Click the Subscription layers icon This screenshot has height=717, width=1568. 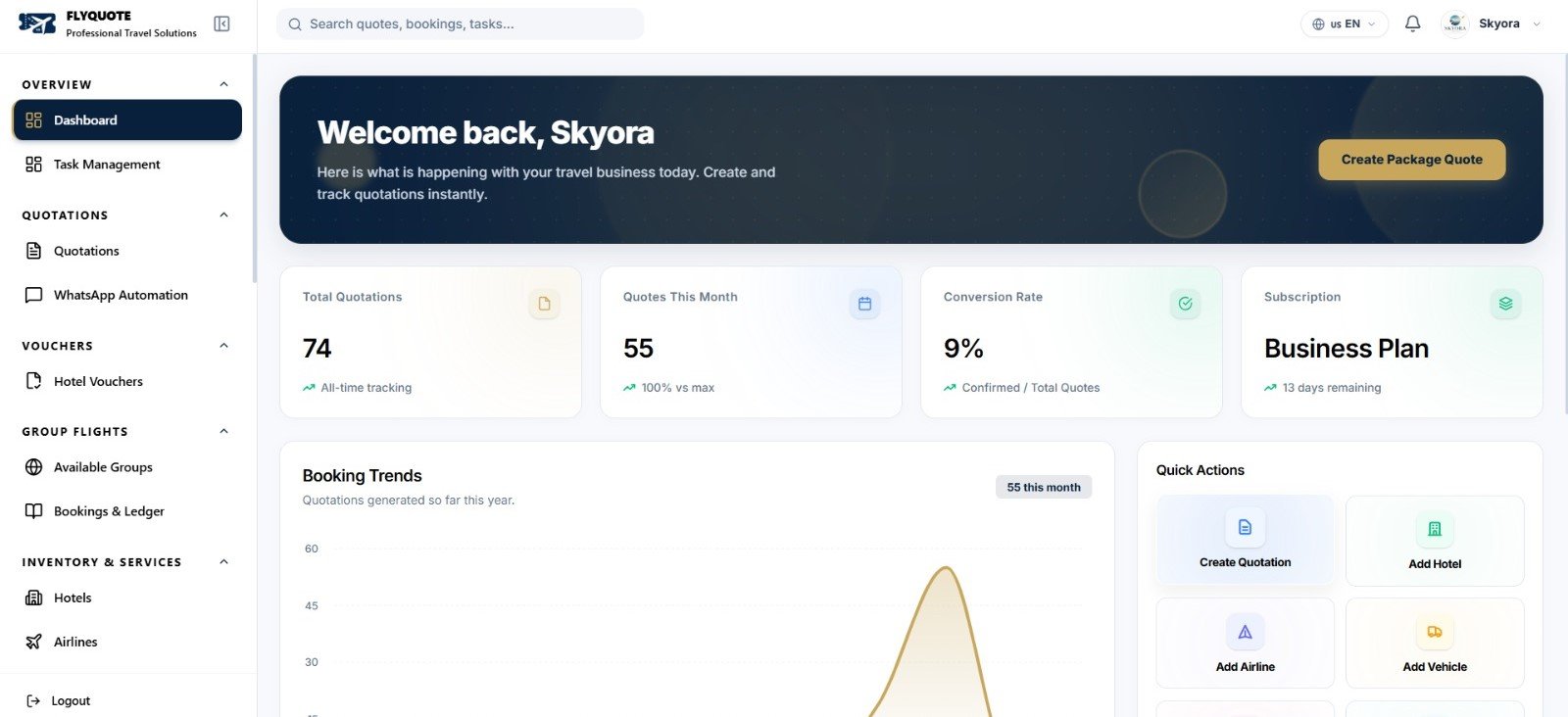(x=1505, y=304)
